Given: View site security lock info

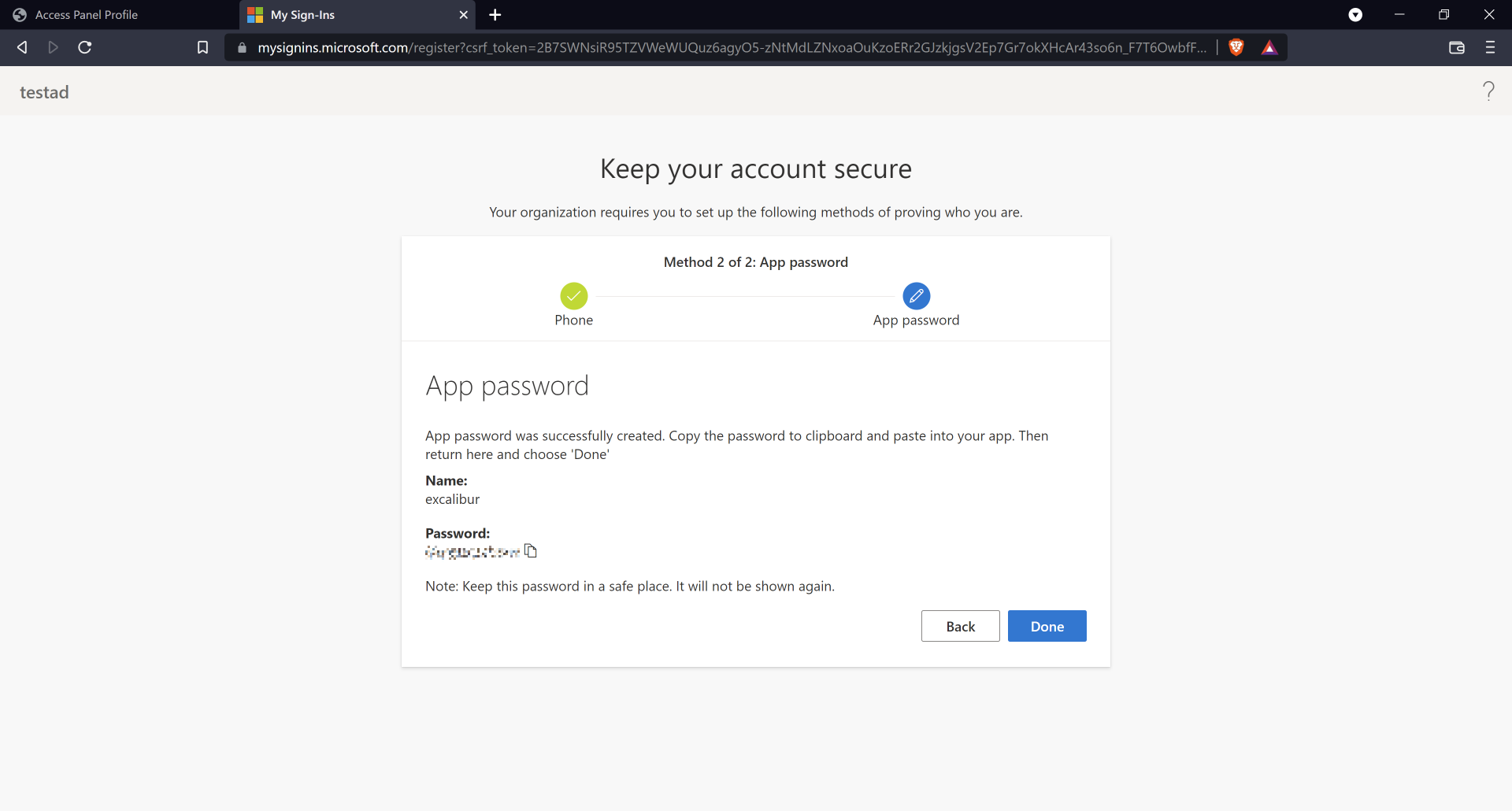Looking at the screenshot, I should [x=242, y=47].
